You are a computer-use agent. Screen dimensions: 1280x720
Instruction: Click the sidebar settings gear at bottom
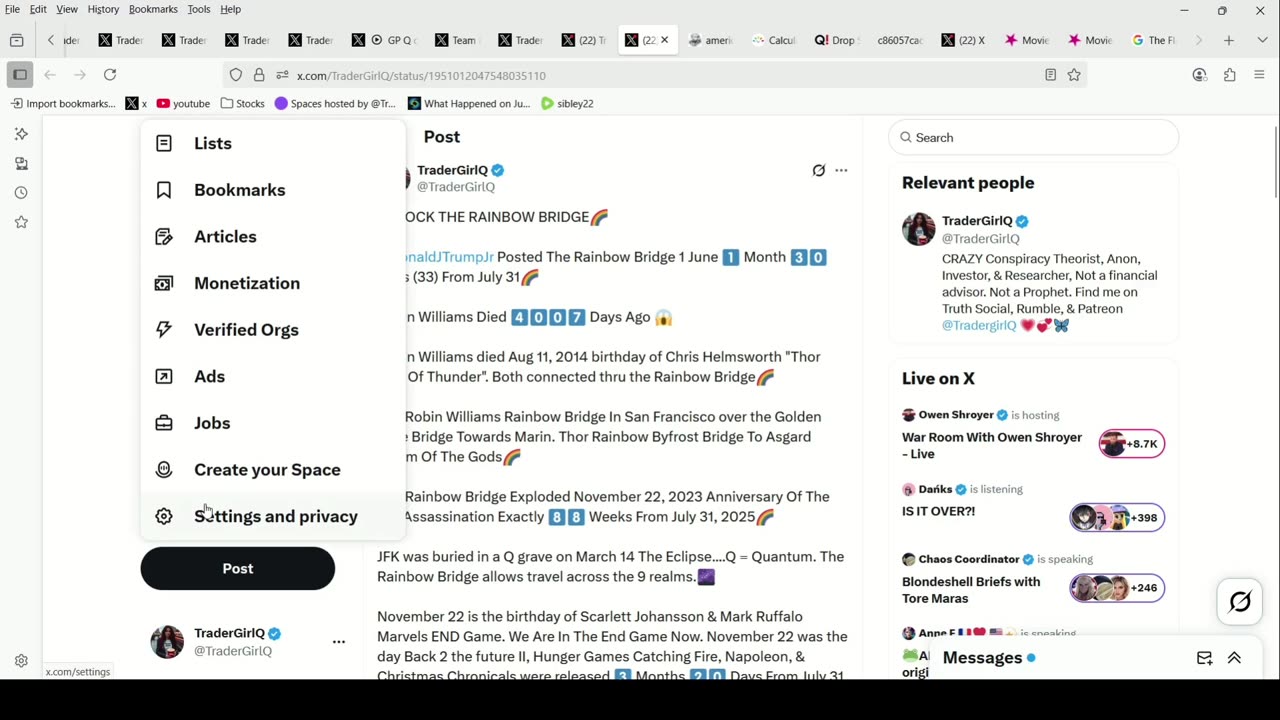(x=21, y=661)
